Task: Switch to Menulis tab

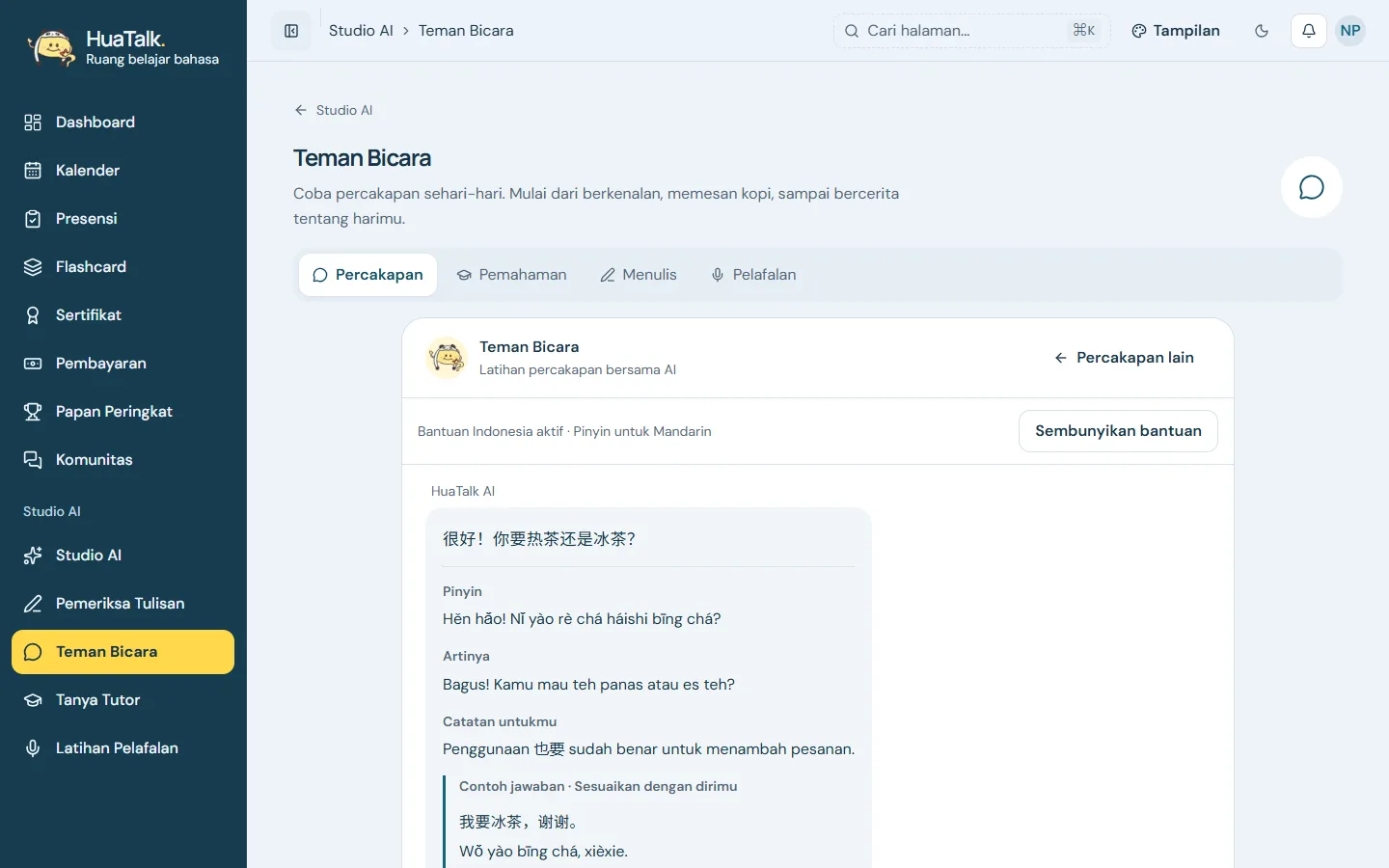Action: point(639,275)
